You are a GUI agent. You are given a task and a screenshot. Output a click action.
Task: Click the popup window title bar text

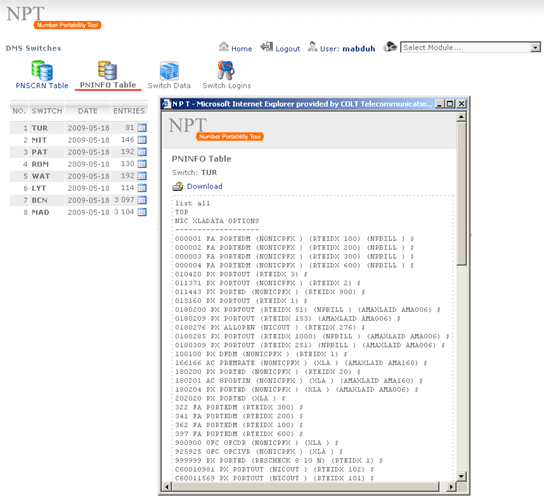[302, 104]
